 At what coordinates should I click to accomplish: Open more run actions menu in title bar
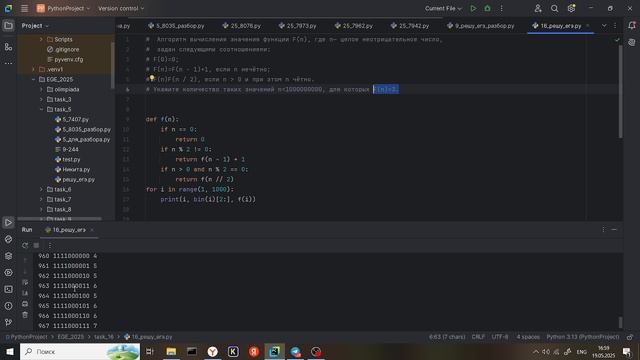pos(502,8)
